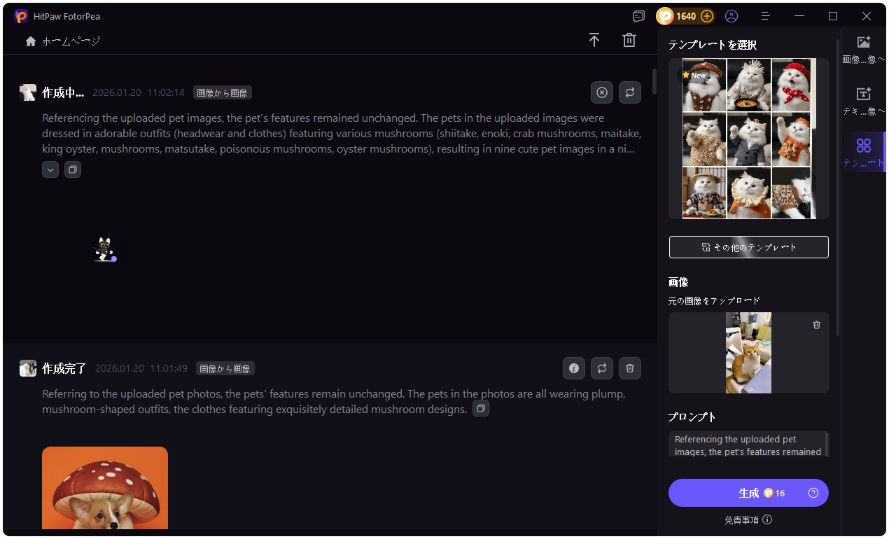Add more coins with plus icon
This screenshot has height=539, width=889.
pyautogui.click(x=707, y=16)
